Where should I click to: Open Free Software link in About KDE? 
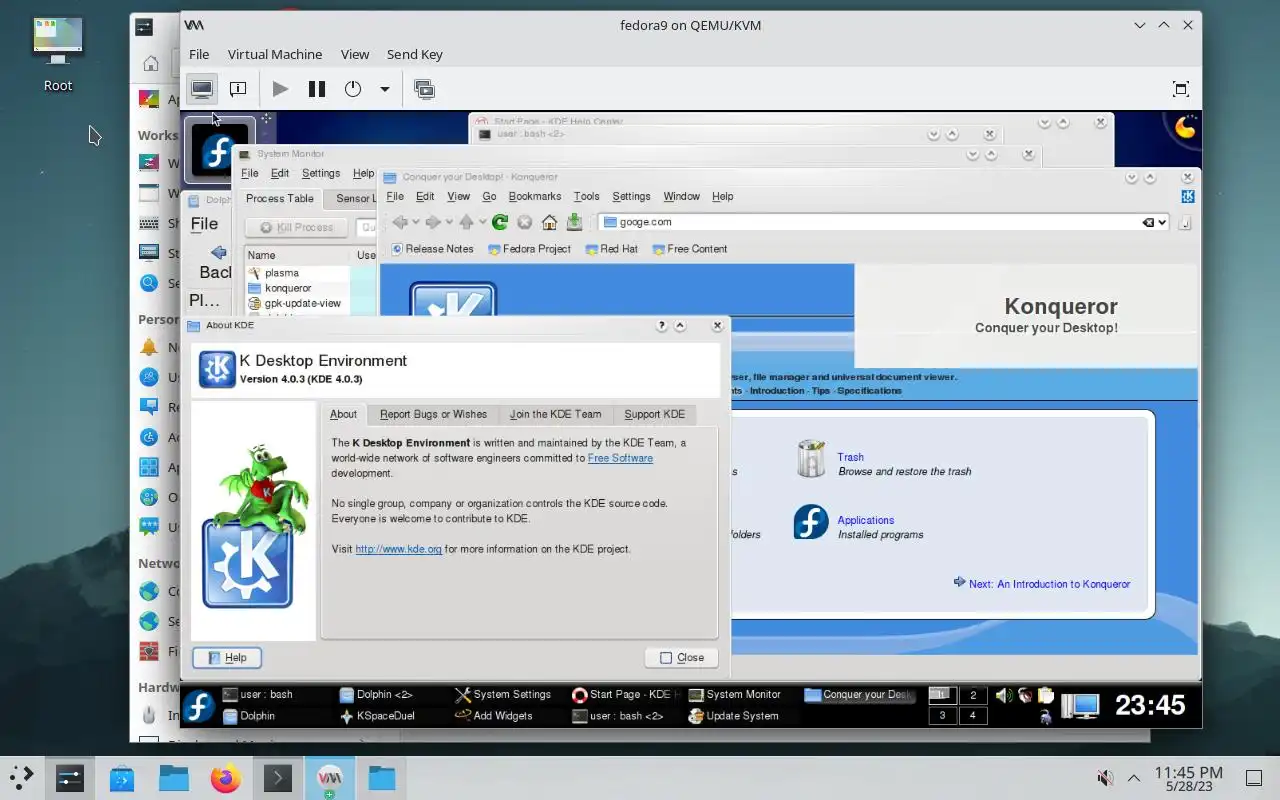pos(620,458)
